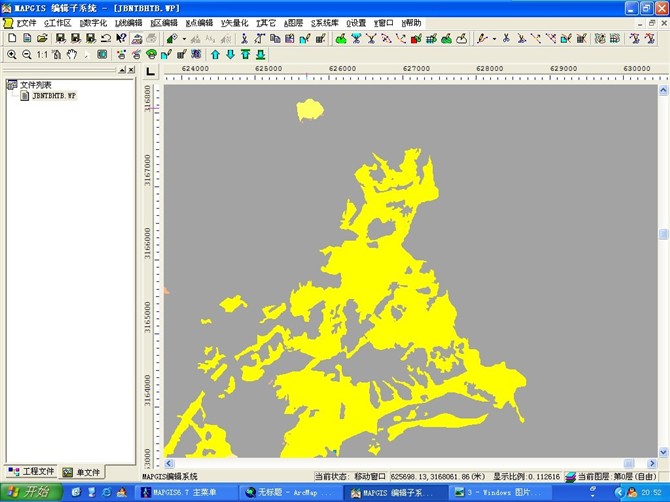Click the zoom out magnifier icon
670x502 pixels.
coord(27,54)
